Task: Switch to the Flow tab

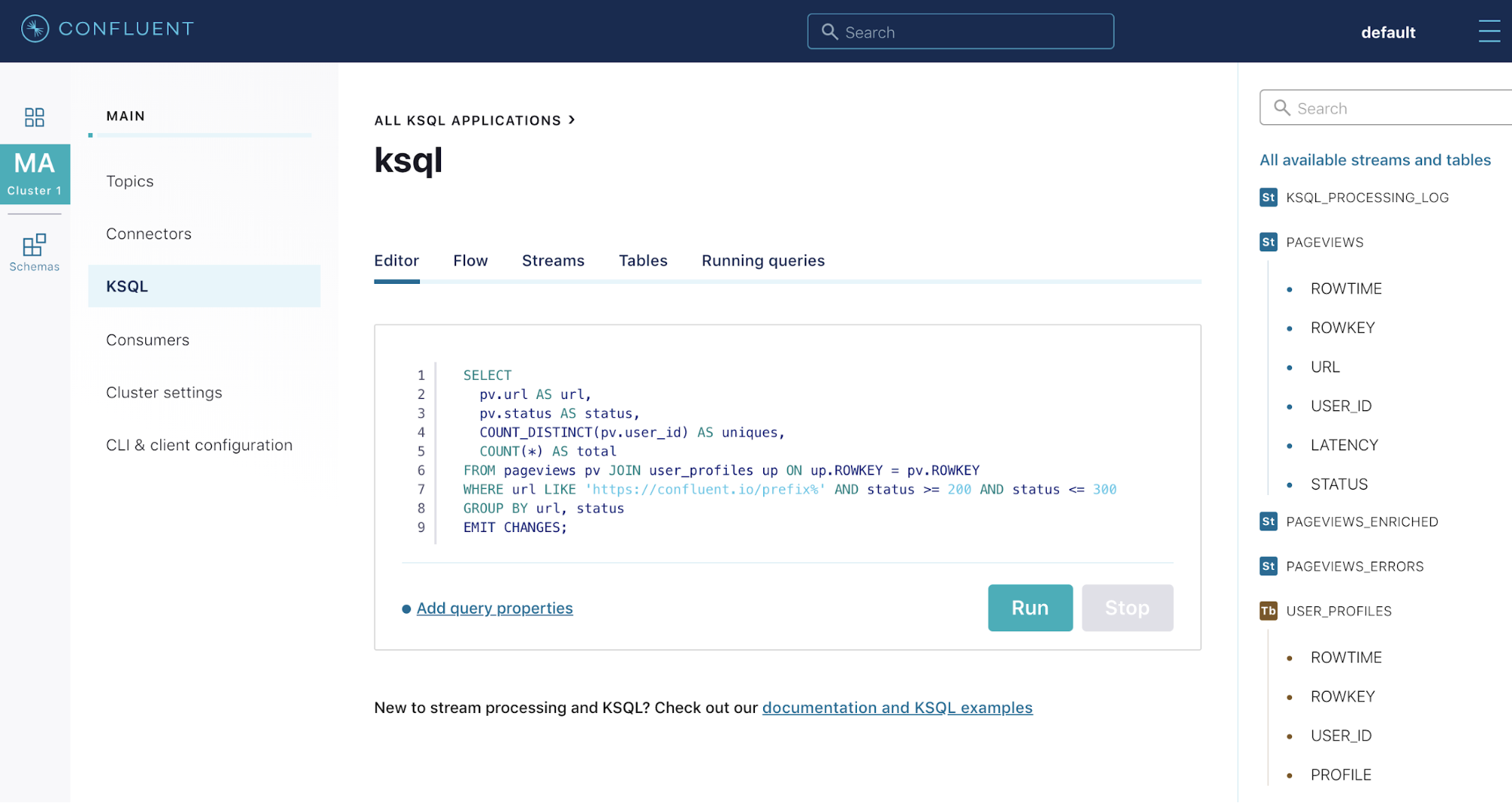Action: (x=470, y=260)
